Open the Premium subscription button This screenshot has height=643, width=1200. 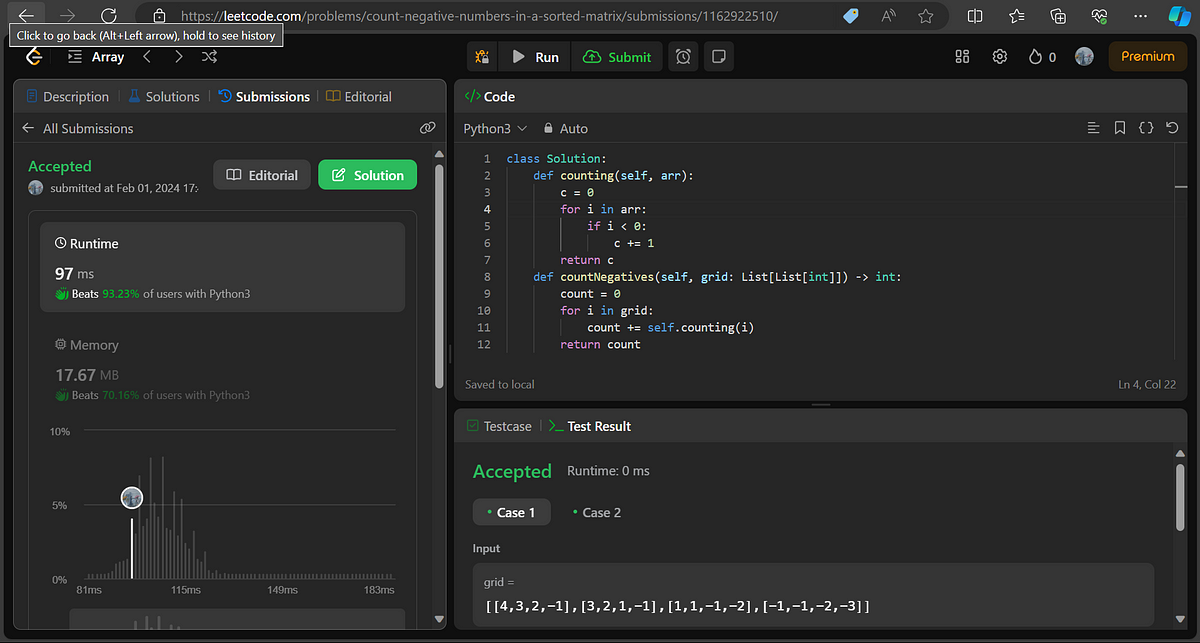pos(1147,57)
